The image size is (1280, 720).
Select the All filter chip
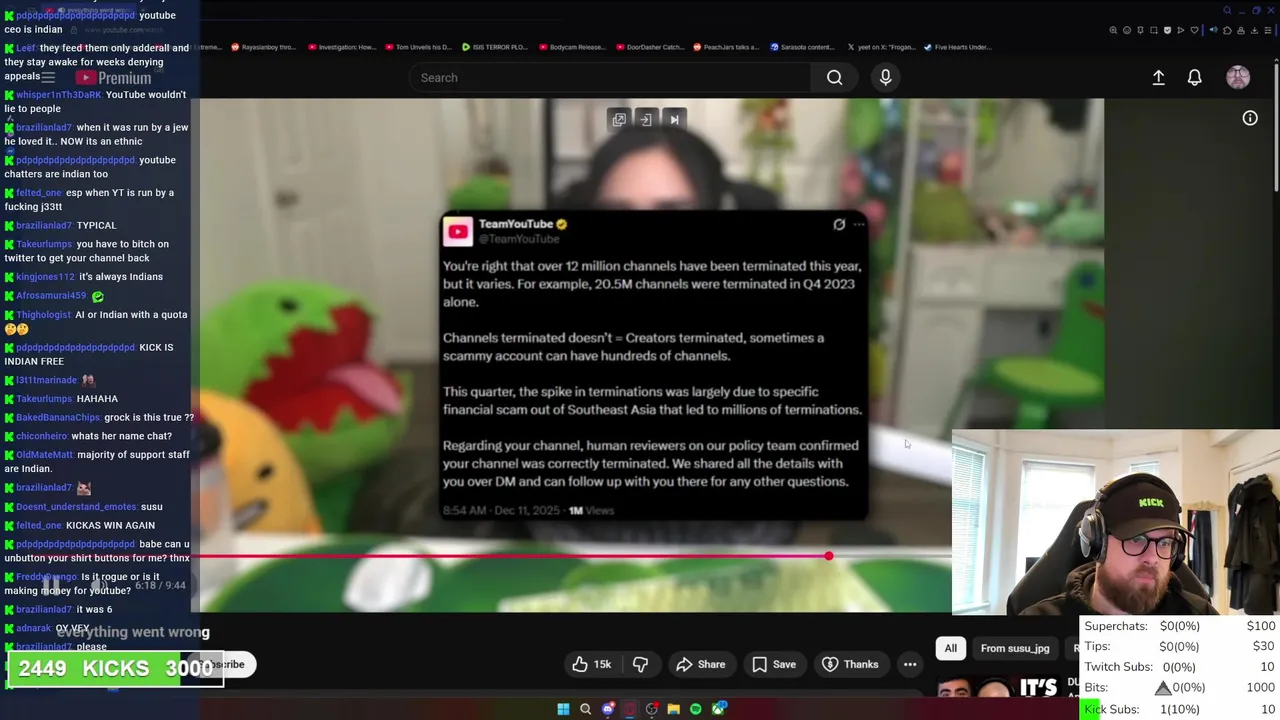(x=950, y=648)
